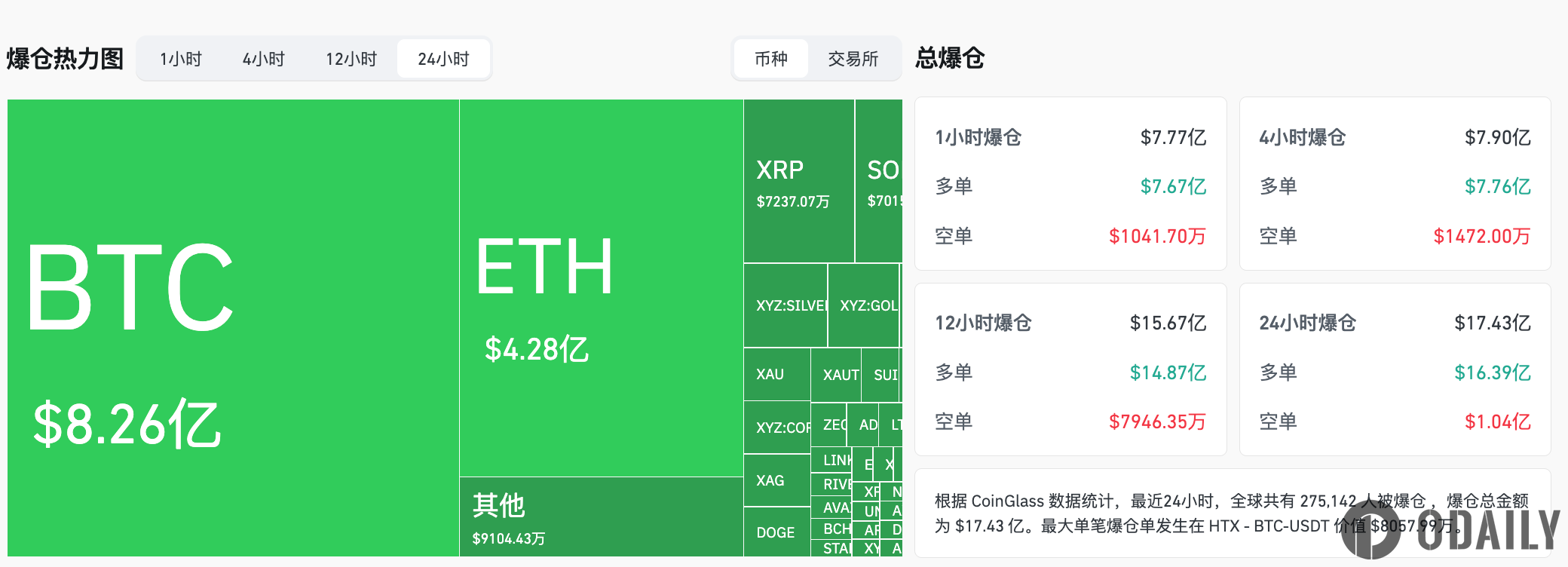The image size is (1568, 567).
Task: Click the ODAILY logo icon
Action: (1370, 530)
